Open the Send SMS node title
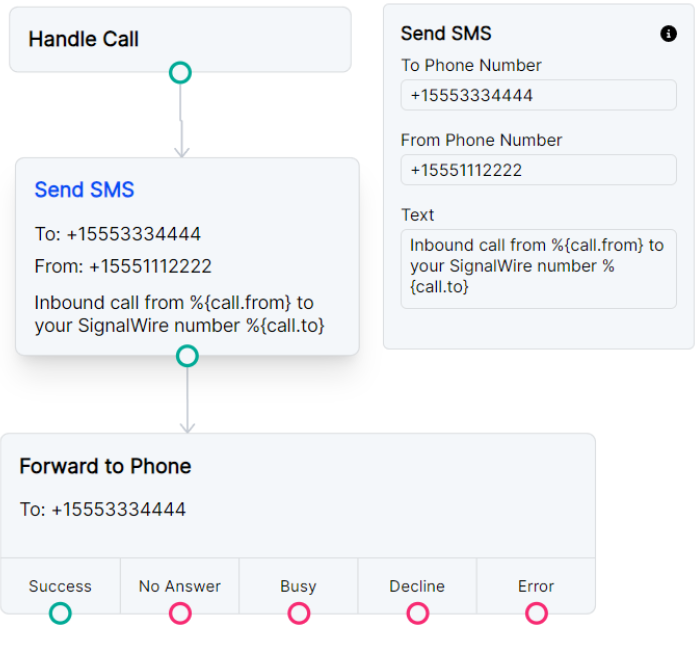 click(84, 190)
